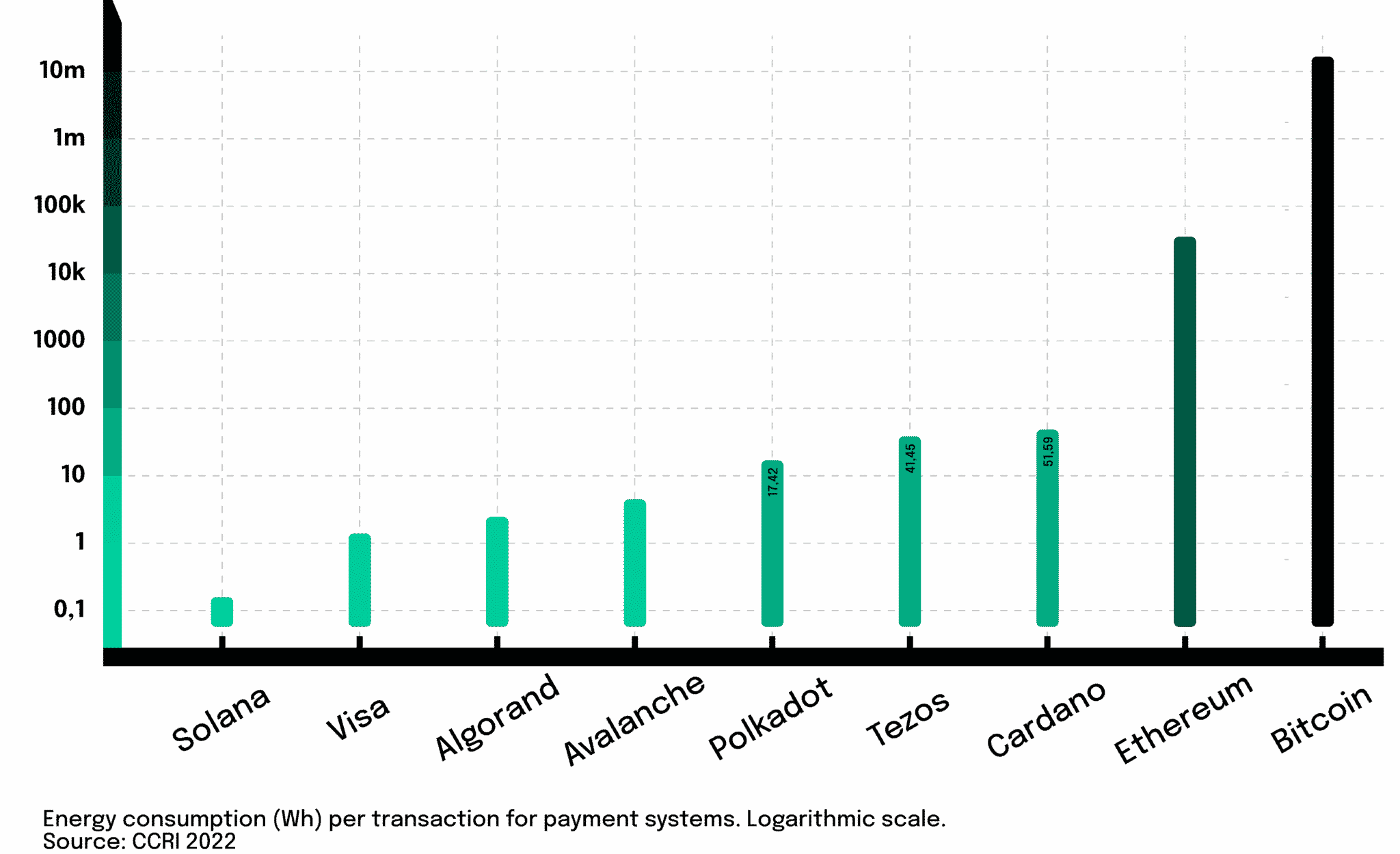The width and height of the screenshot is (1400, 854).
Task: Click the Algorand axis label
Action: coord(497,717)
